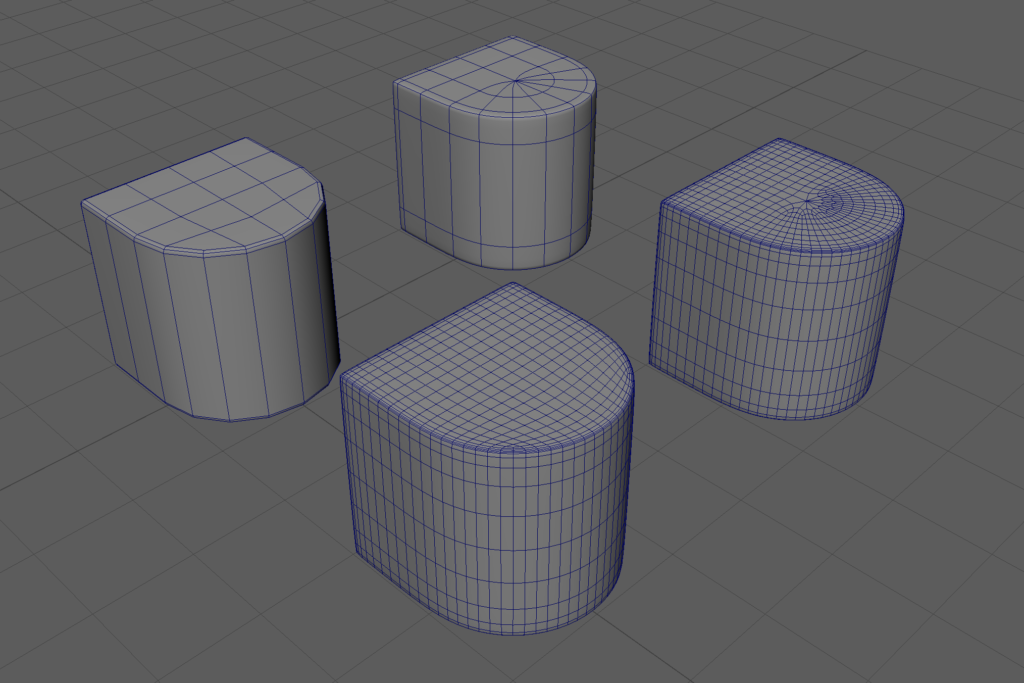
Task: Click the bottom edge of the left low-poly mesh
Action: (230, 420)
